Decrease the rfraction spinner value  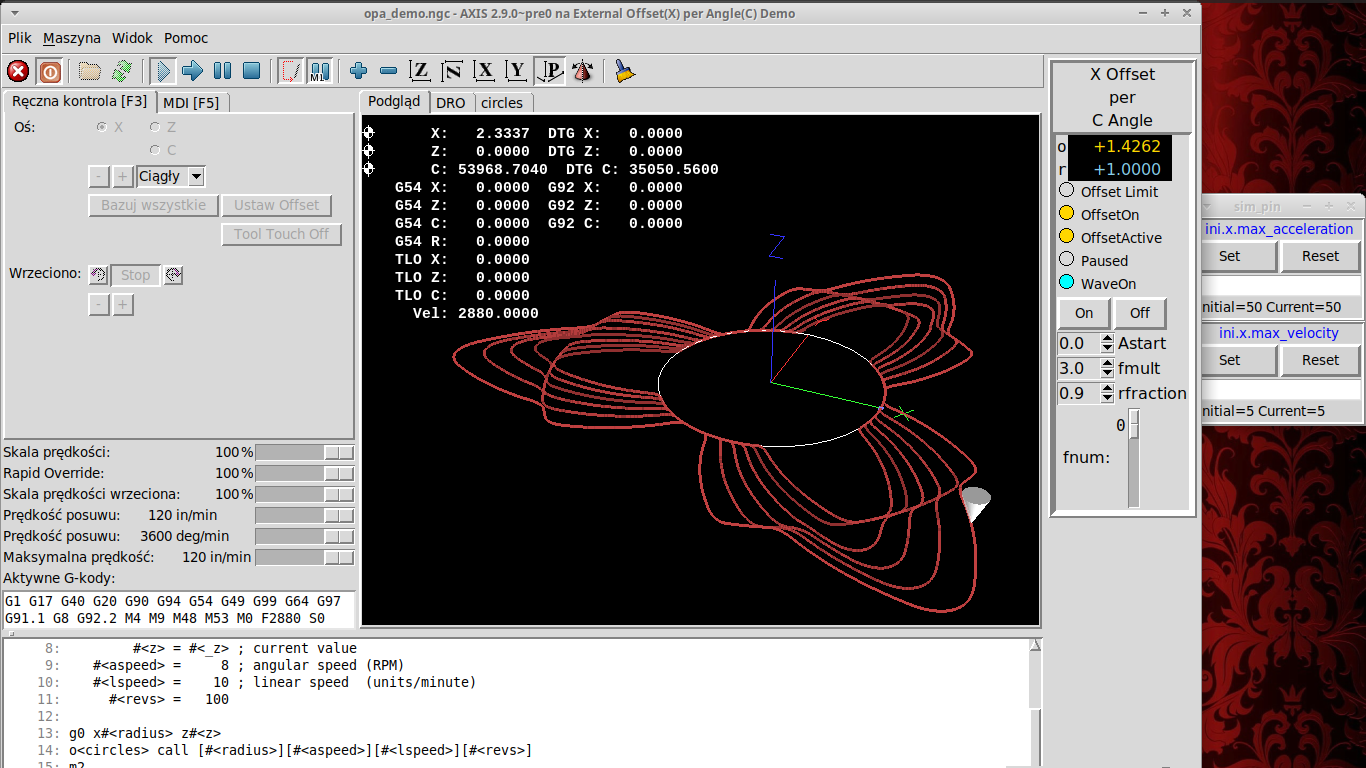click(1107, 398)
